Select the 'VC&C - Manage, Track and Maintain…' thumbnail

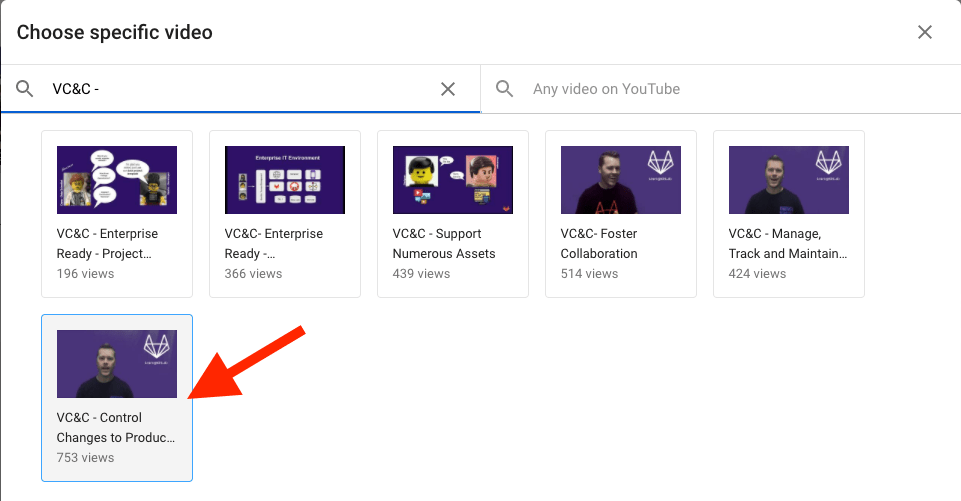pyautogui.click(x=789, y=180)
